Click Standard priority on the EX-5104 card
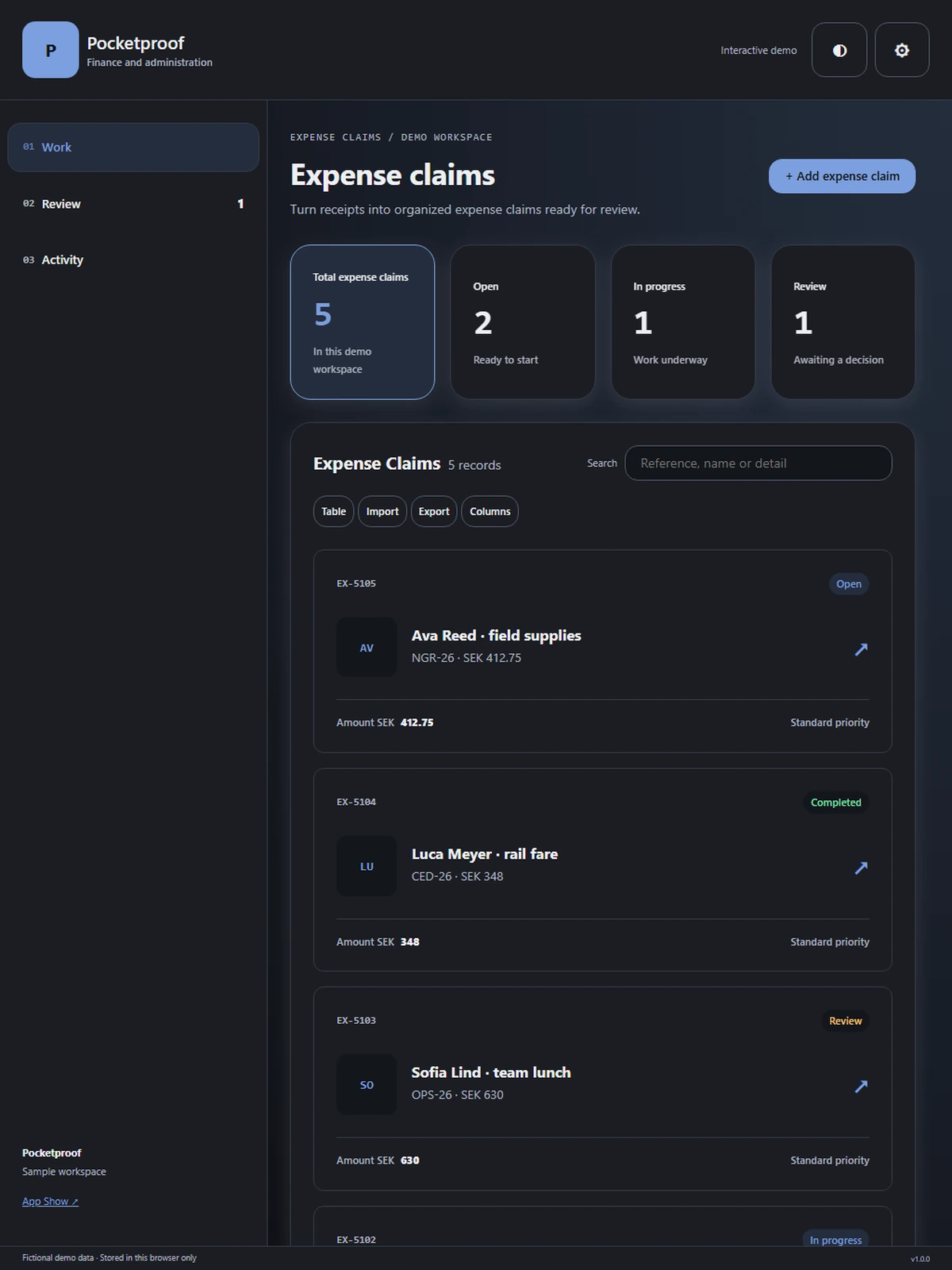 830,941
